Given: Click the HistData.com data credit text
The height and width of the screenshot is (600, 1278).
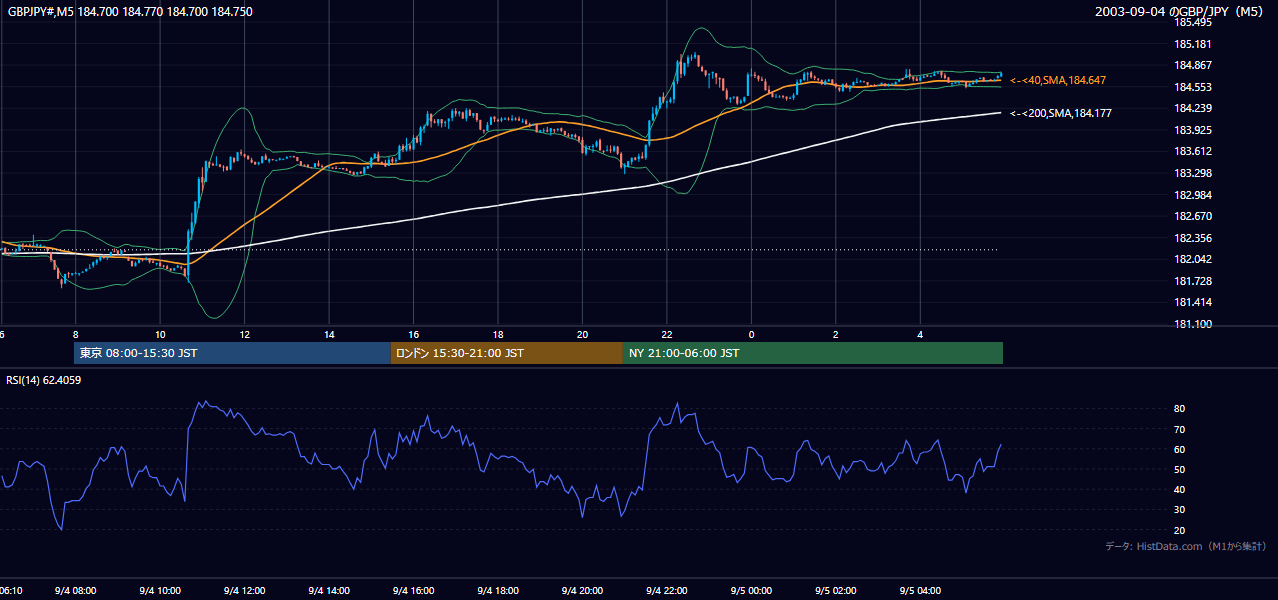Looking at the screenshot, I should 1186,546.
